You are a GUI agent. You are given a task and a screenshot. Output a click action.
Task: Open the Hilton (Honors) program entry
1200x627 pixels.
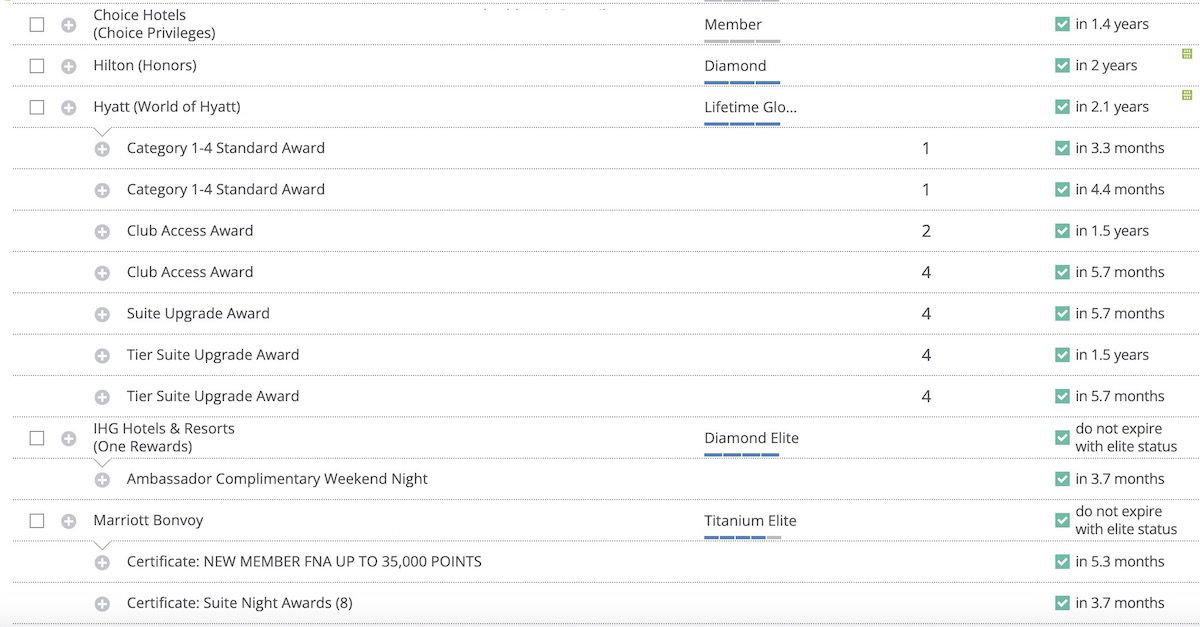tap(145, 66)
